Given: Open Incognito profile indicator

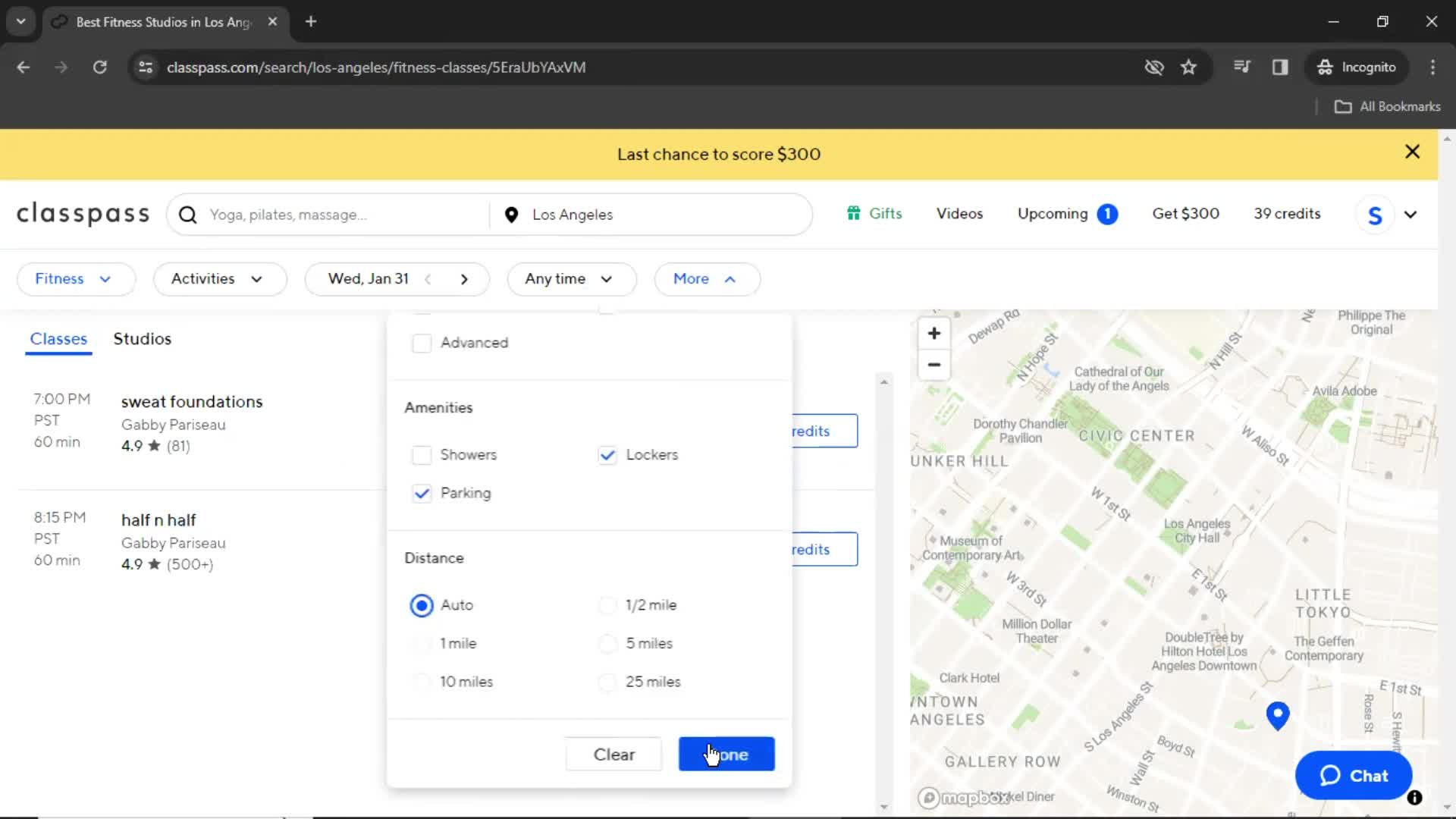Looking at the screenshot, I should point(1357,67).
